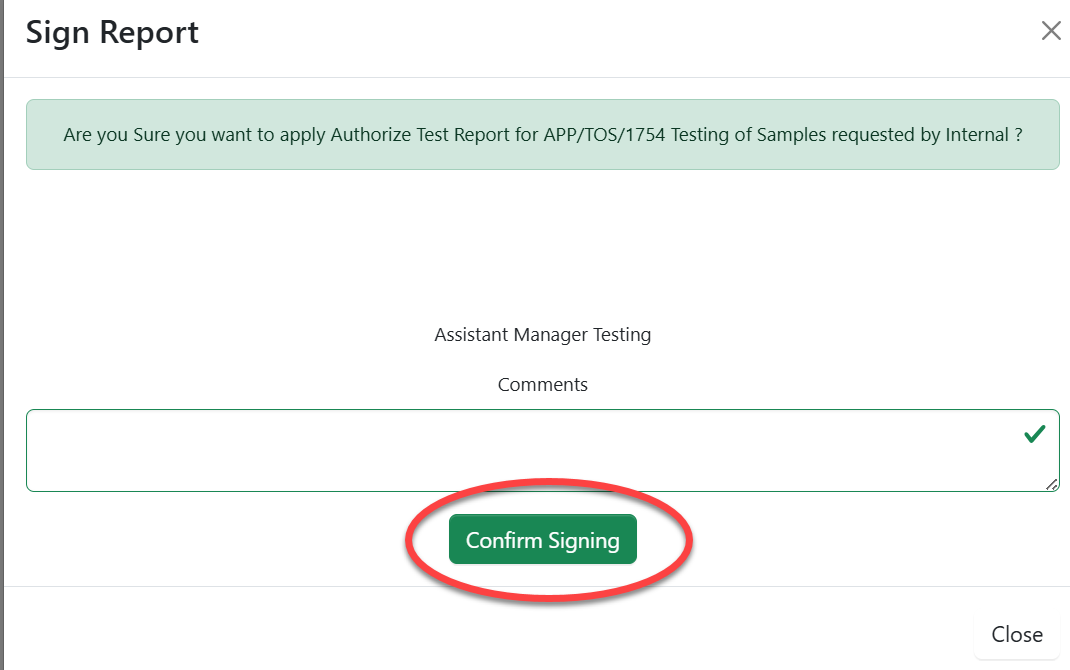Click the green validation checkmark icon
The image size is (1070, 670).
point(1034,434)
